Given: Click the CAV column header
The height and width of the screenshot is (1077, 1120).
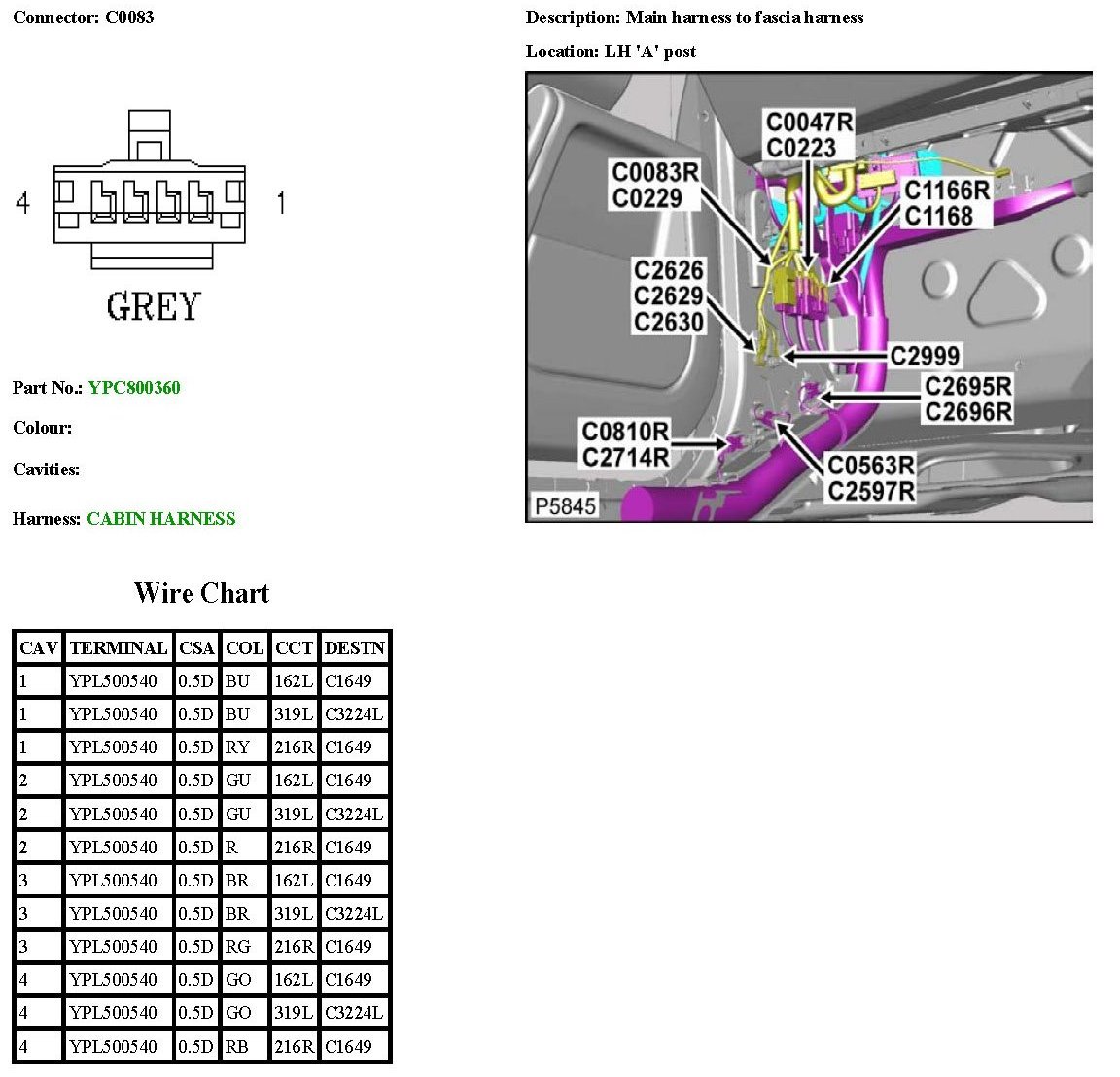Looking at the screenshot, I should [39, 647].
